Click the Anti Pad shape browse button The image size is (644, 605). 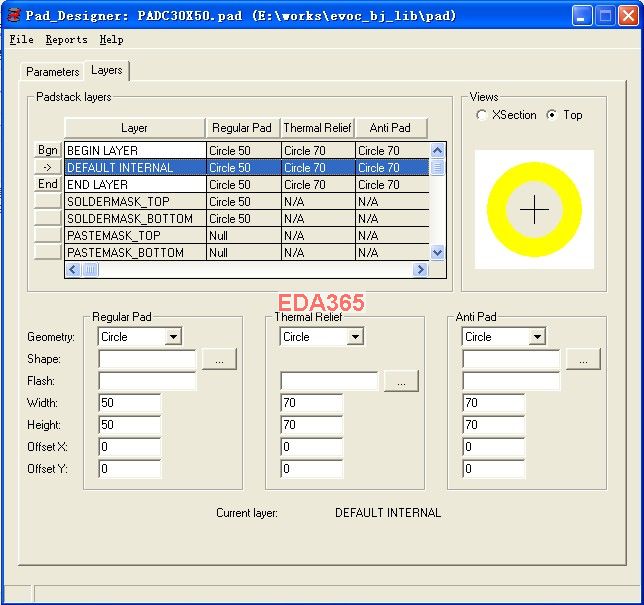pyautogui.click(x=583, y=359)
